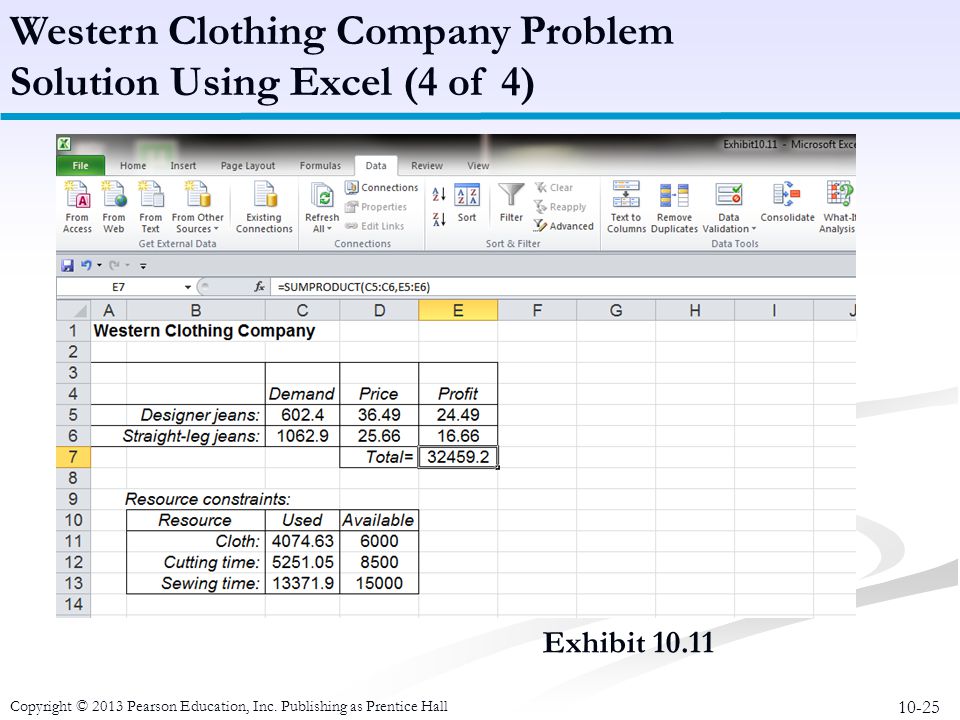Viewport: 960px width, 720px height.
Task: Select the Data ribbon tab
Action: pos(376,165)
